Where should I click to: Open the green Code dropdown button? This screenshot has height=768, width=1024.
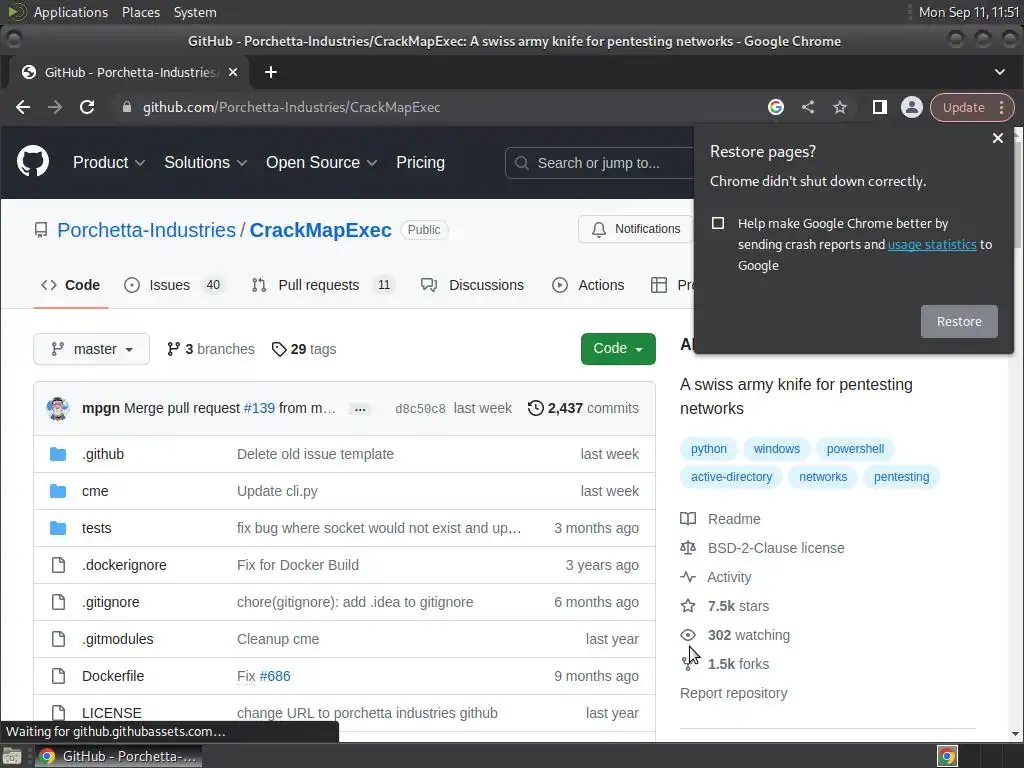click(x=618, y=349)
